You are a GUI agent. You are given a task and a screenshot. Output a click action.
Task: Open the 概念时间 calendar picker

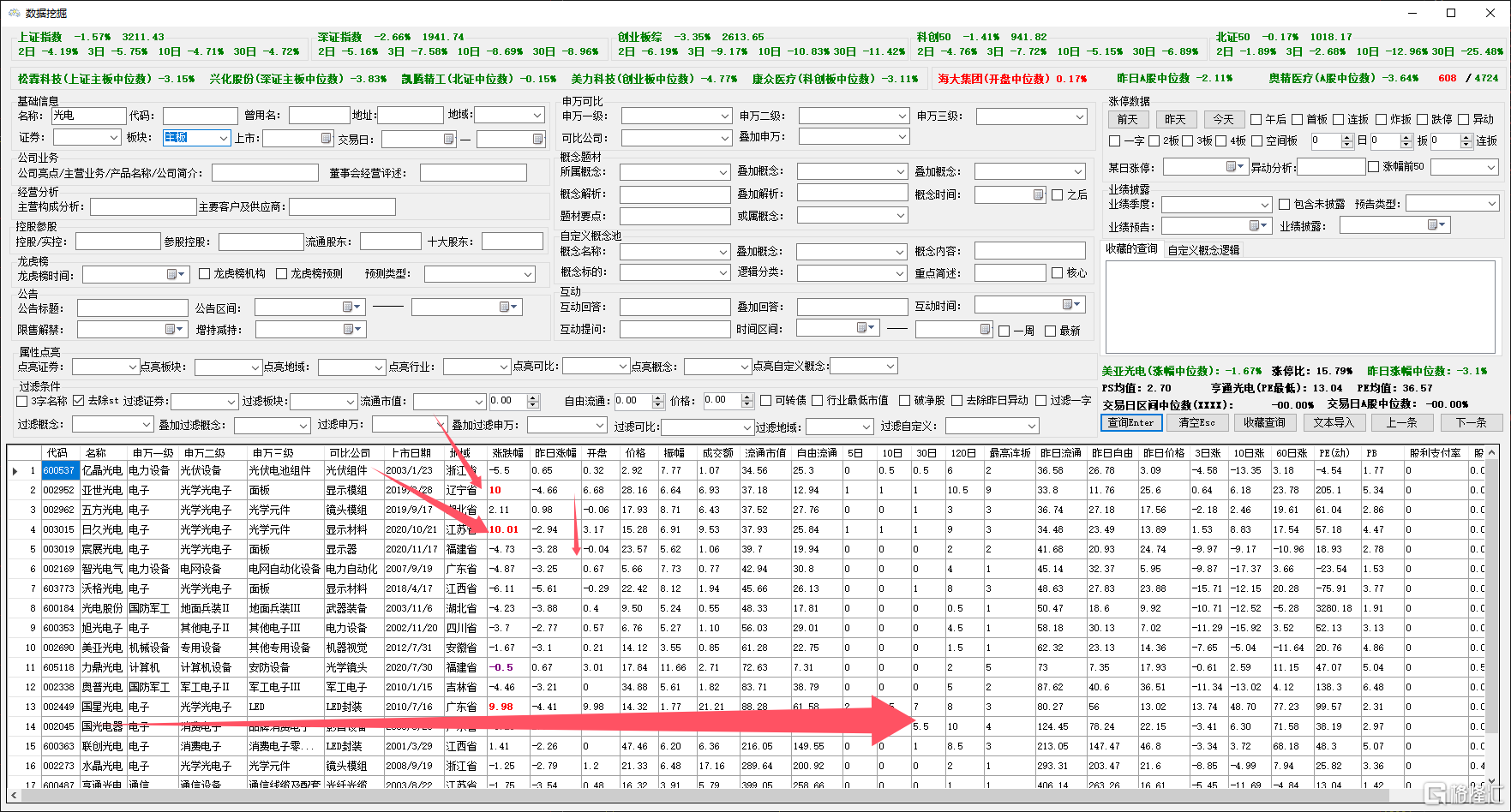1038,194
